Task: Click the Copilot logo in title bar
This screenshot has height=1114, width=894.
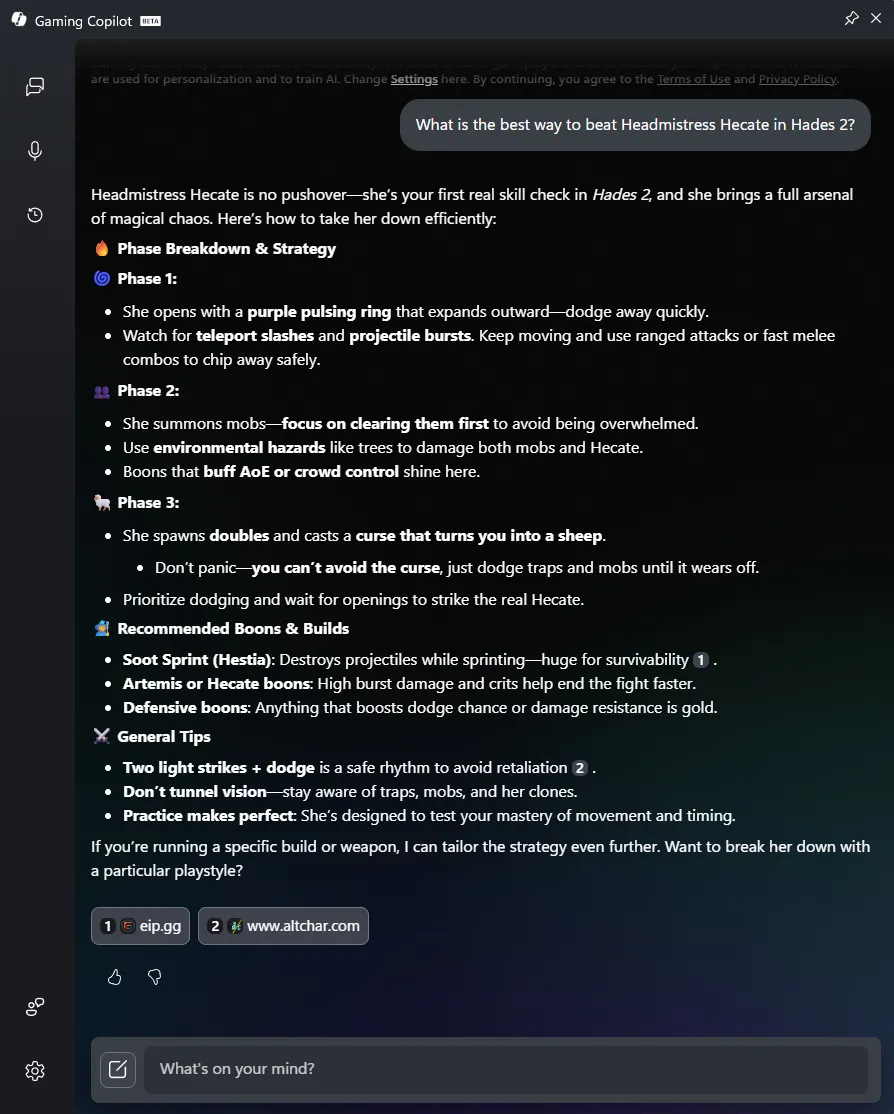Action: 19,20
